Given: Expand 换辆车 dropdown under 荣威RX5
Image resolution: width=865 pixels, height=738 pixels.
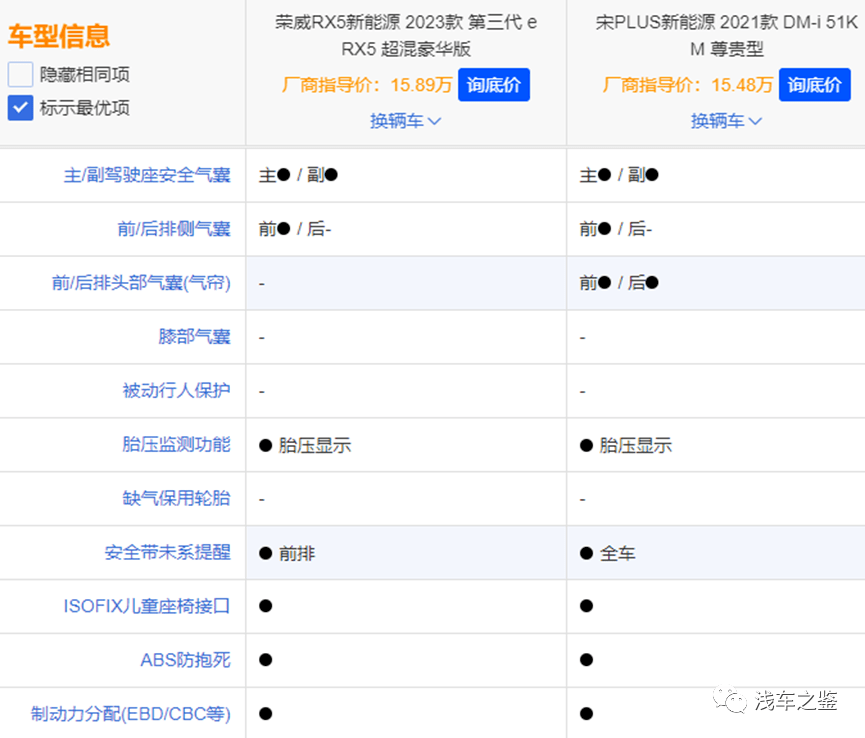Looking at the screenshot, I should click(x=405, y=121).
